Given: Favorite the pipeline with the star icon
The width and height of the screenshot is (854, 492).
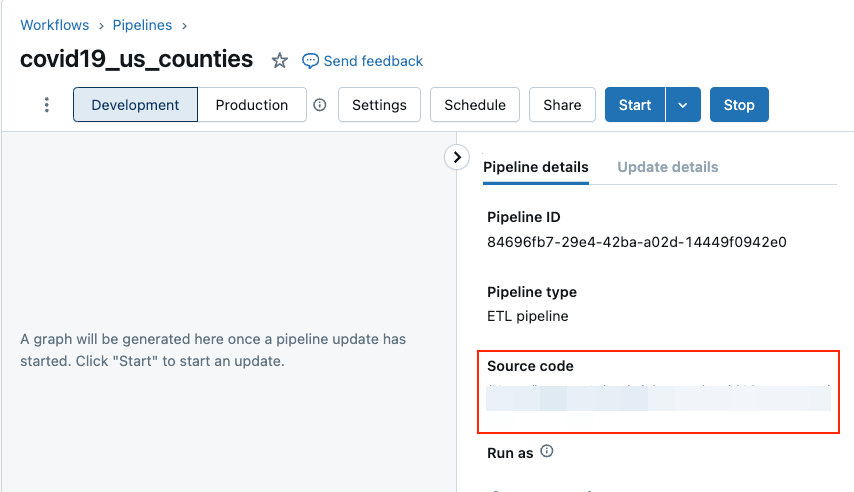Looking at the screenshot, I should (280, 61).
